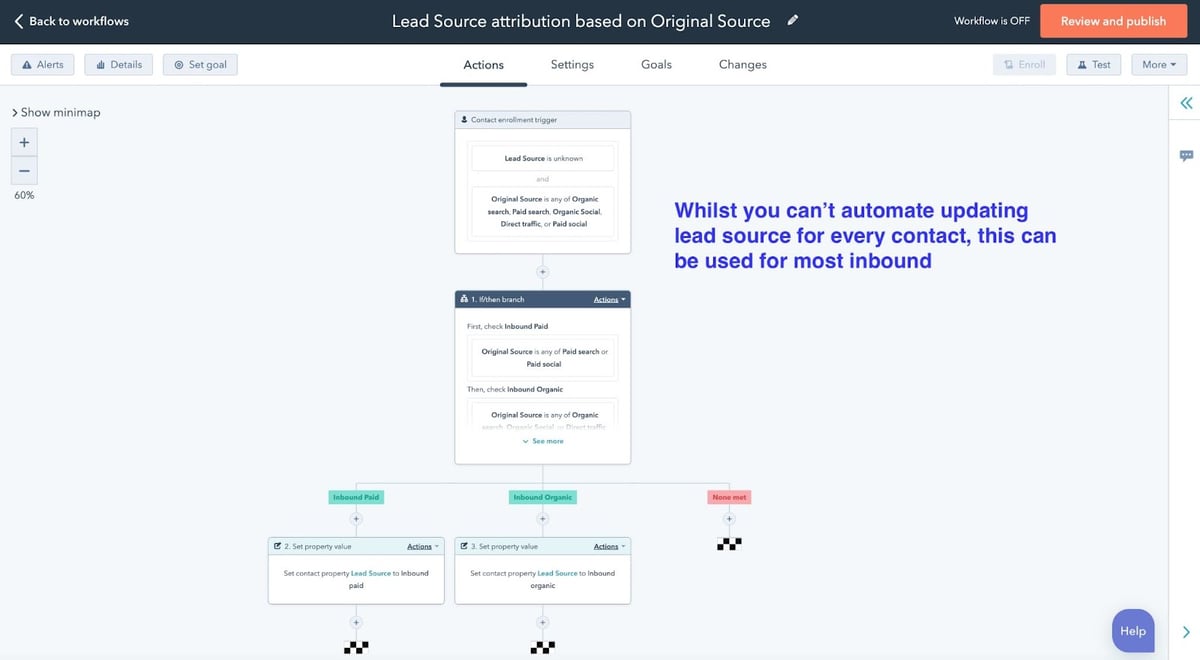
Task: Collapse the right panel with the double chevron
Action: pyautogui.click(x=1185, y=102)
